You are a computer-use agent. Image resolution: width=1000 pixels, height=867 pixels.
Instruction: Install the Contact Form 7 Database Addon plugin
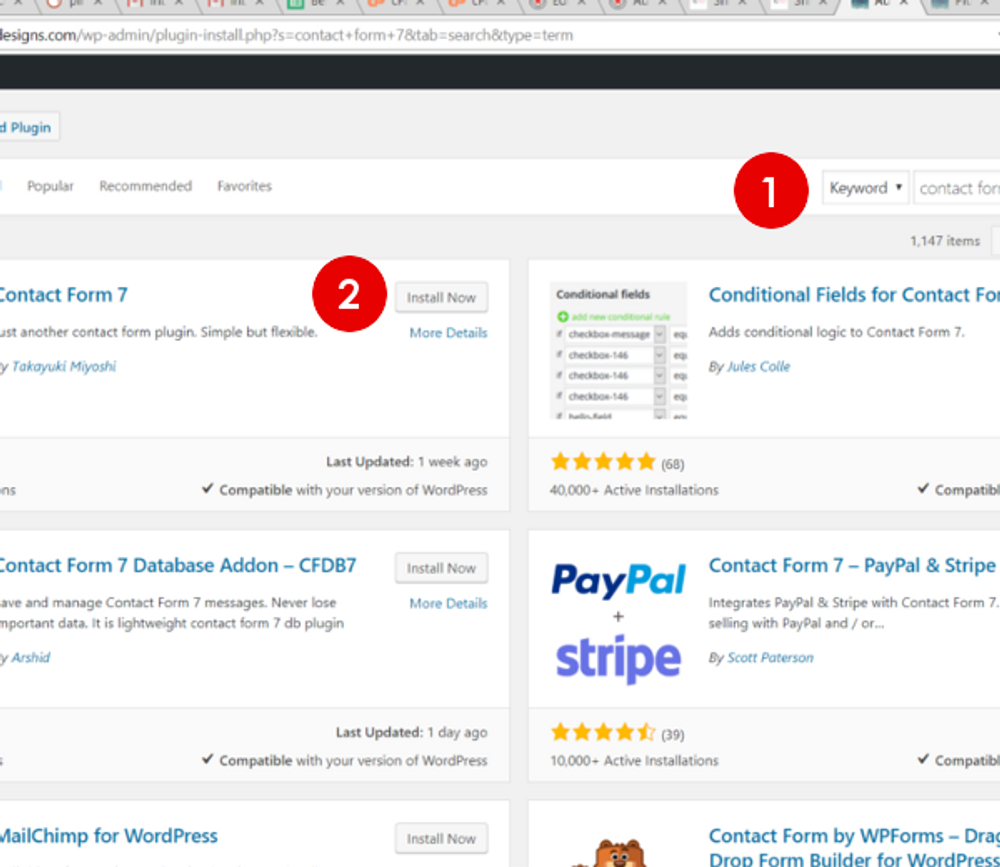pos(441,568)
